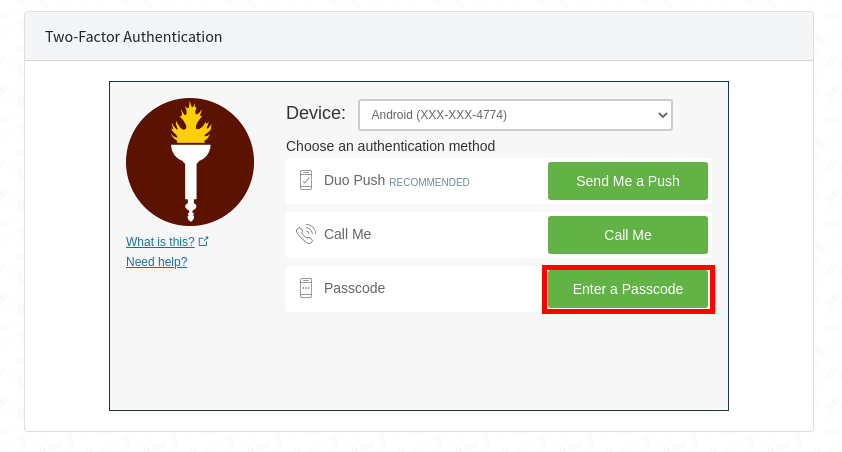Click the torch logo image
Image resolution: width=842 pixels, height=452 pixels.
pos(190,162)
